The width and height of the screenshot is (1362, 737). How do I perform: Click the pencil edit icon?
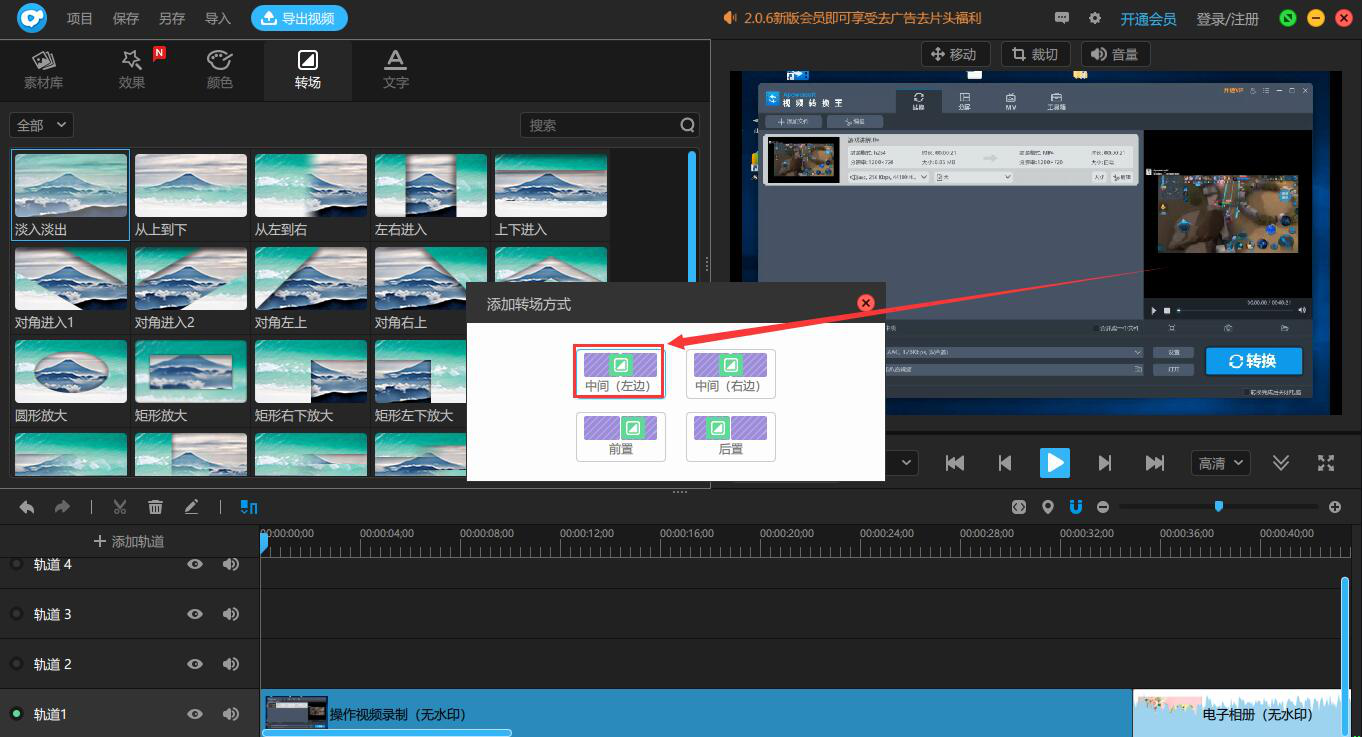191,507
